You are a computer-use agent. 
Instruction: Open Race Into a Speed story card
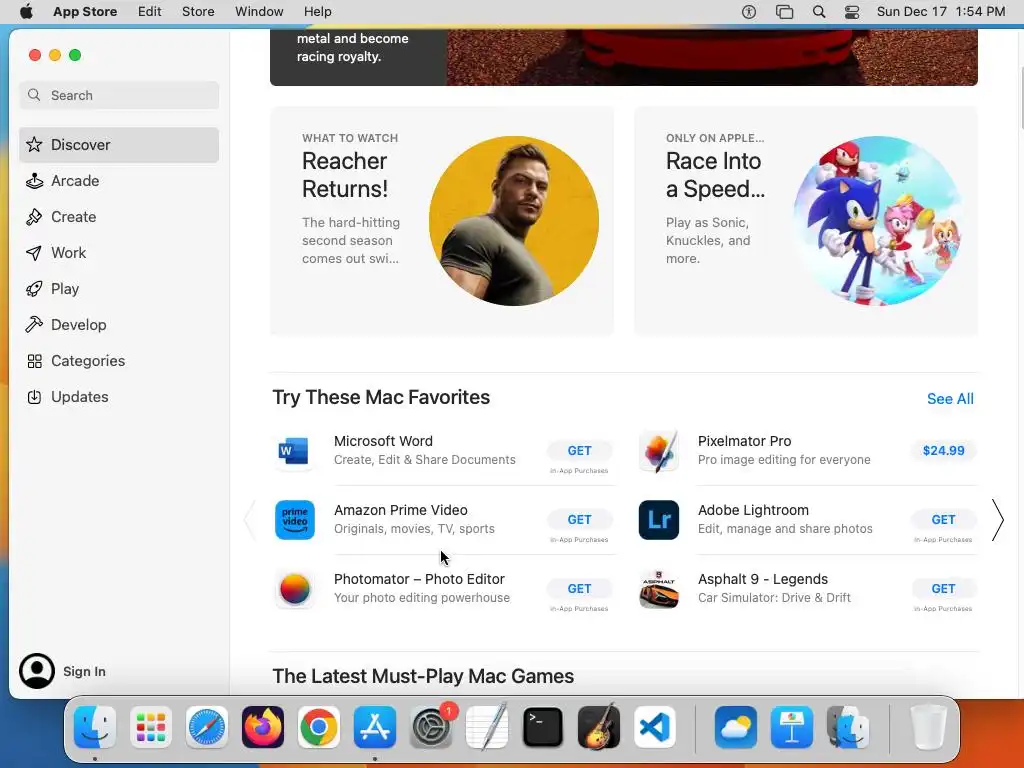click(x=806, y=221)
